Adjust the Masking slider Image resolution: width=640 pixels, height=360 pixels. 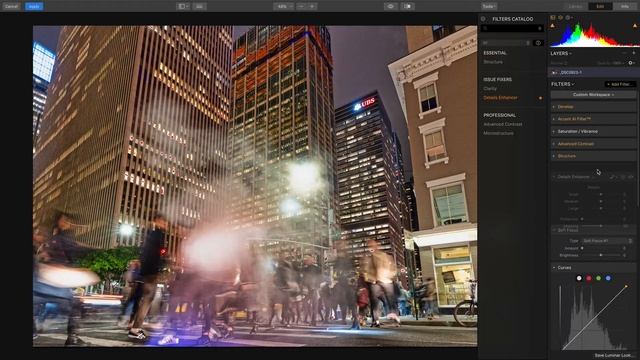(x=601, y=226)
